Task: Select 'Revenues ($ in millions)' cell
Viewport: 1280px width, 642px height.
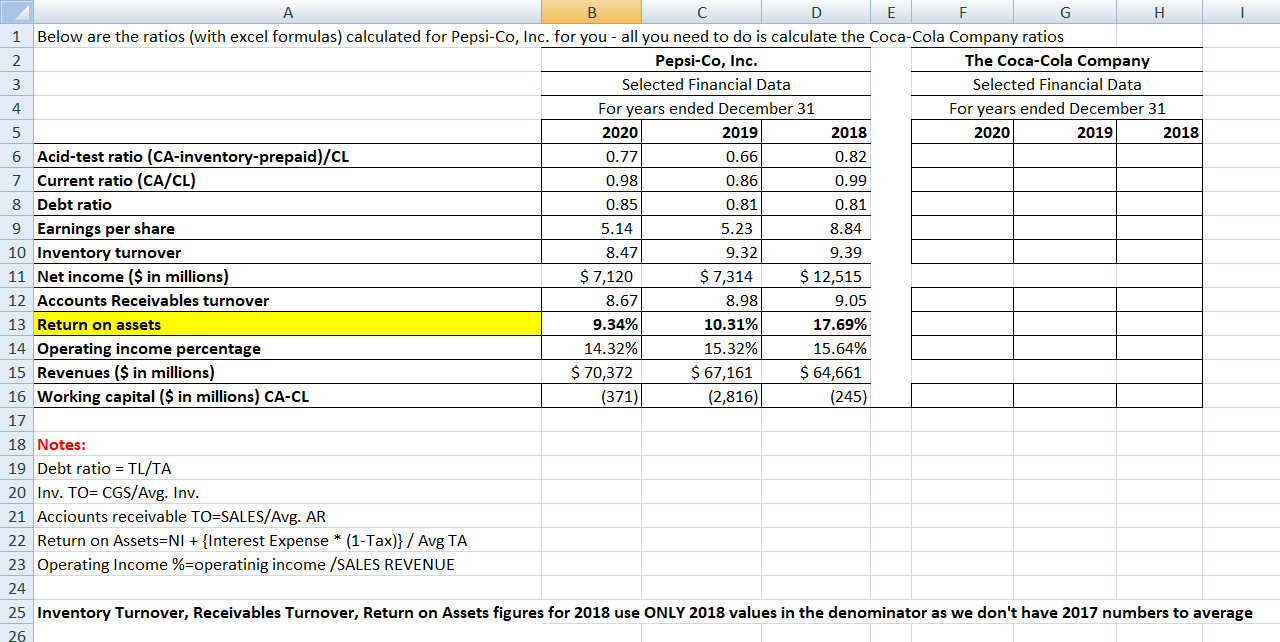Action: 287,372
